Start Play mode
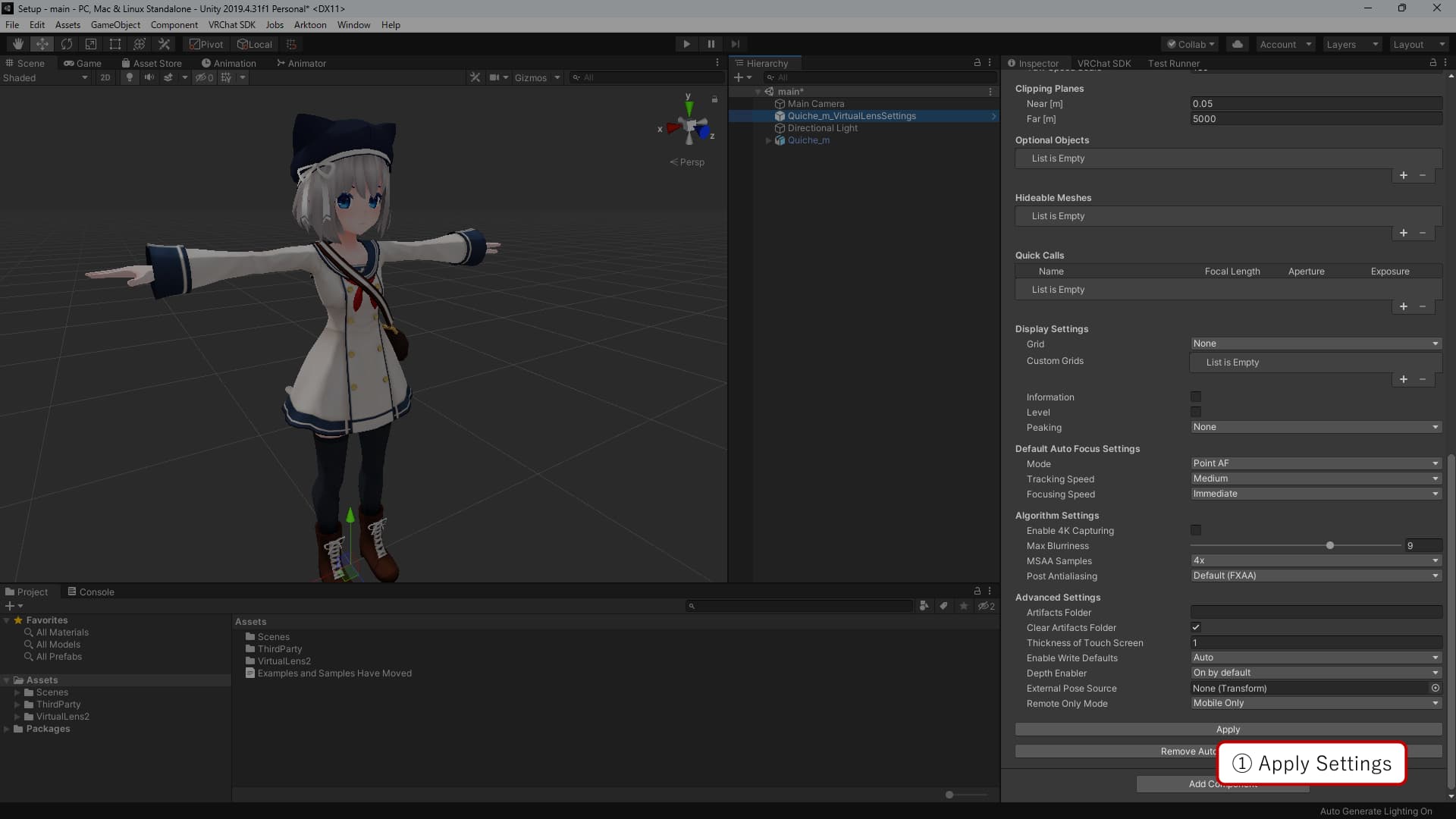 (x=686, y=44)
